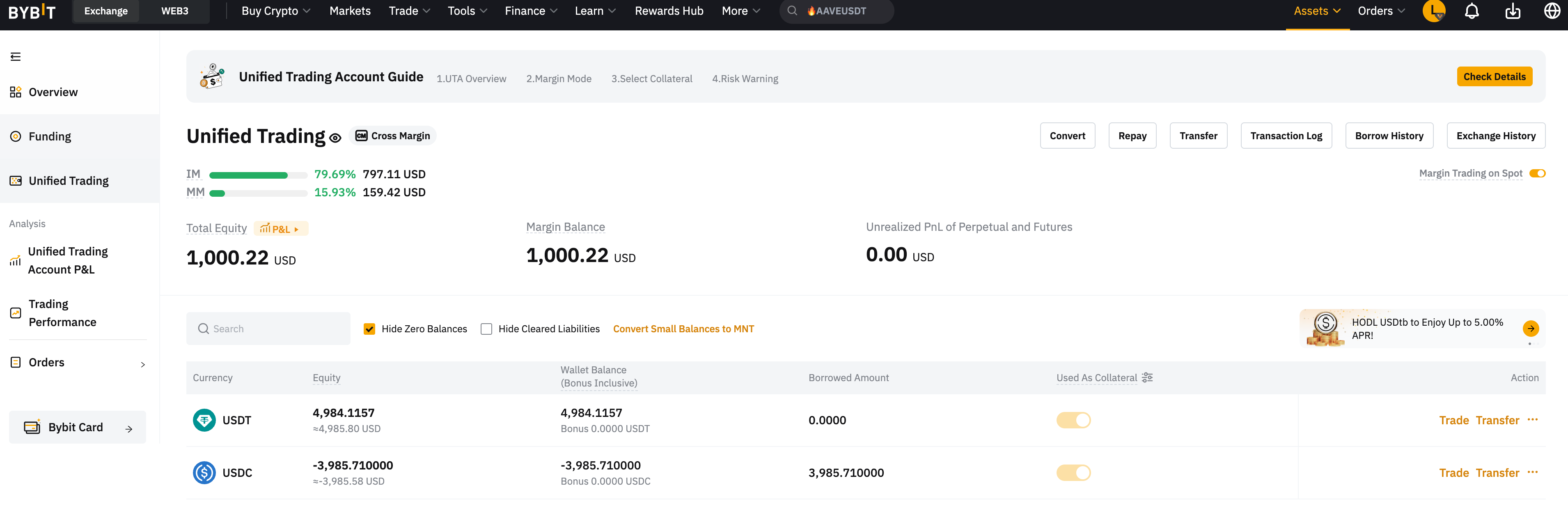Expand the Trade menu
The image size is (1568, 506).
click(410, 11)
